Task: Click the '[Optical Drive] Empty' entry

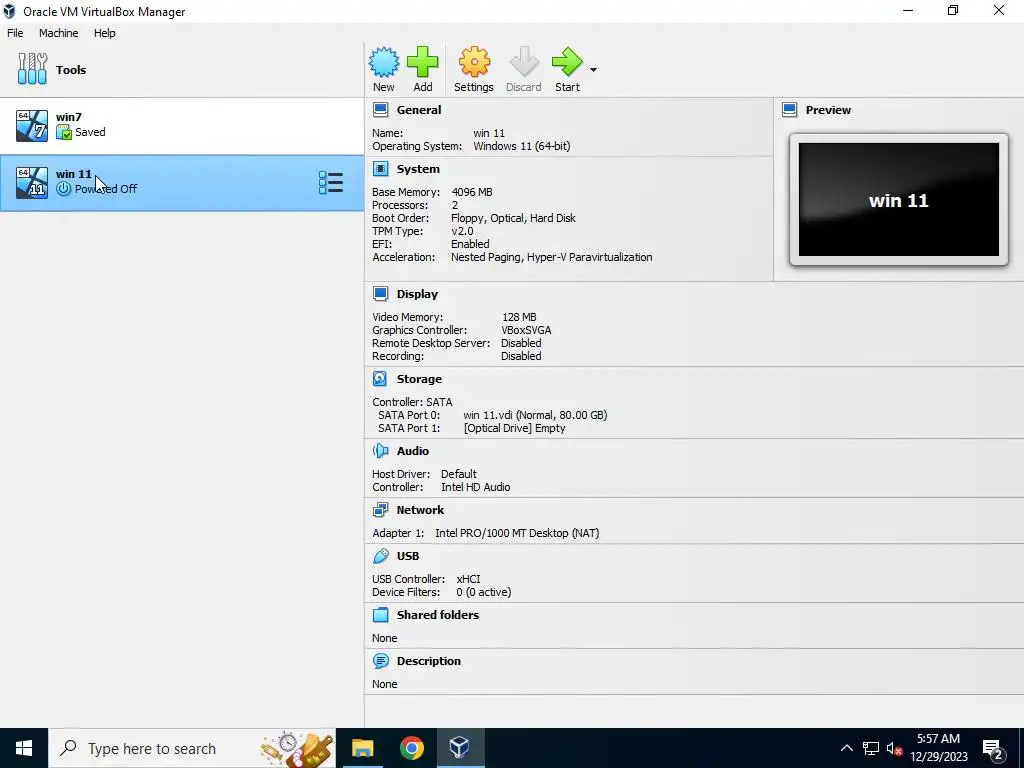Action: [515, 428]
